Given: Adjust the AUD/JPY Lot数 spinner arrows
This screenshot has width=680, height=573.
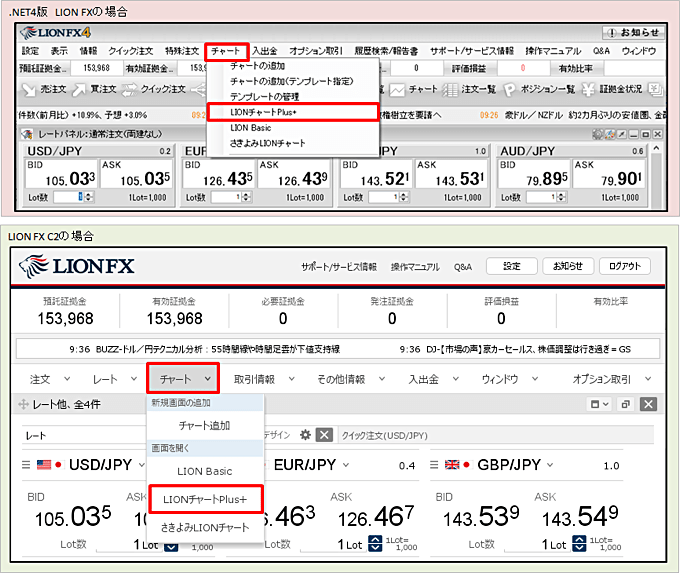Looking at the screenshot, I should point(561,197).
